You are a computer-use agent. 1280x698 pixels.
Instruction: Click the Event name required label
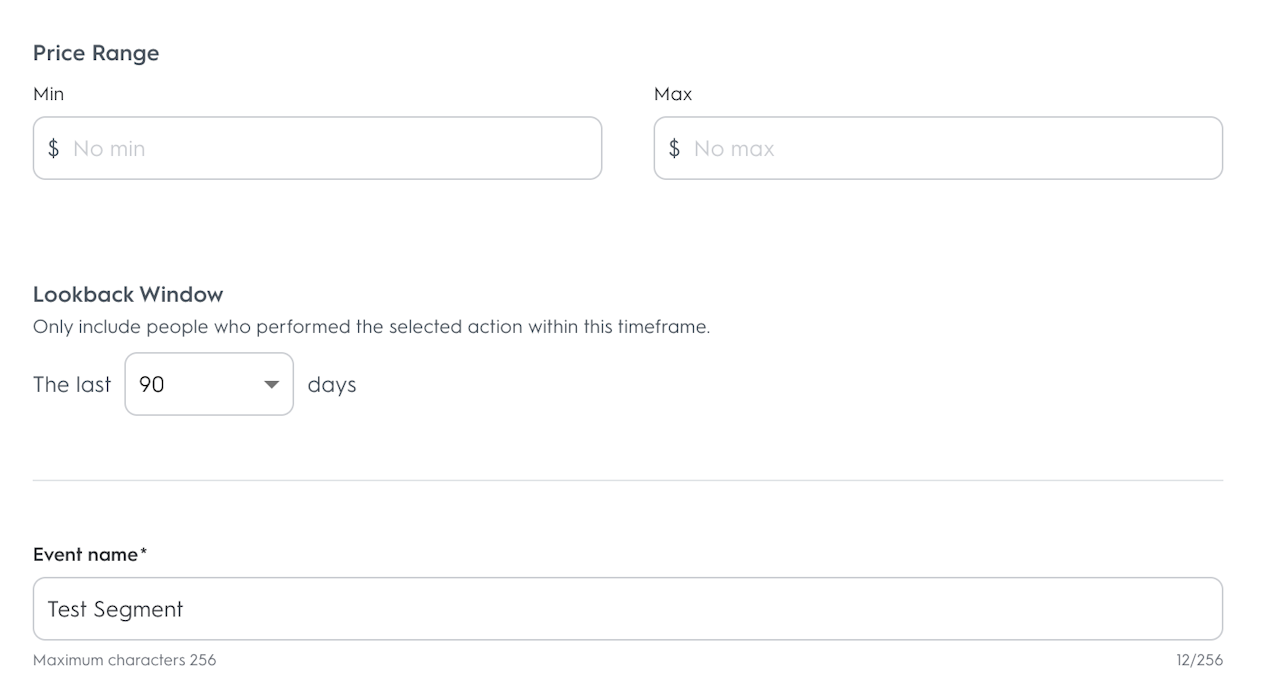(x=90, y=554)
